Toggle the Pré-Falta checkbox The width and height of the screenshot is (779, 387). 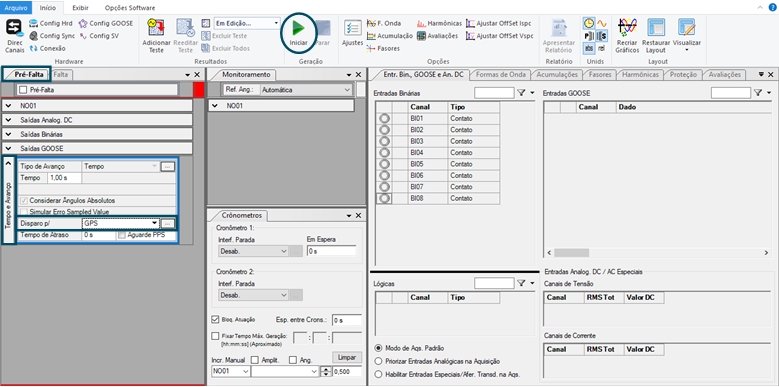(x=23, y=90)
